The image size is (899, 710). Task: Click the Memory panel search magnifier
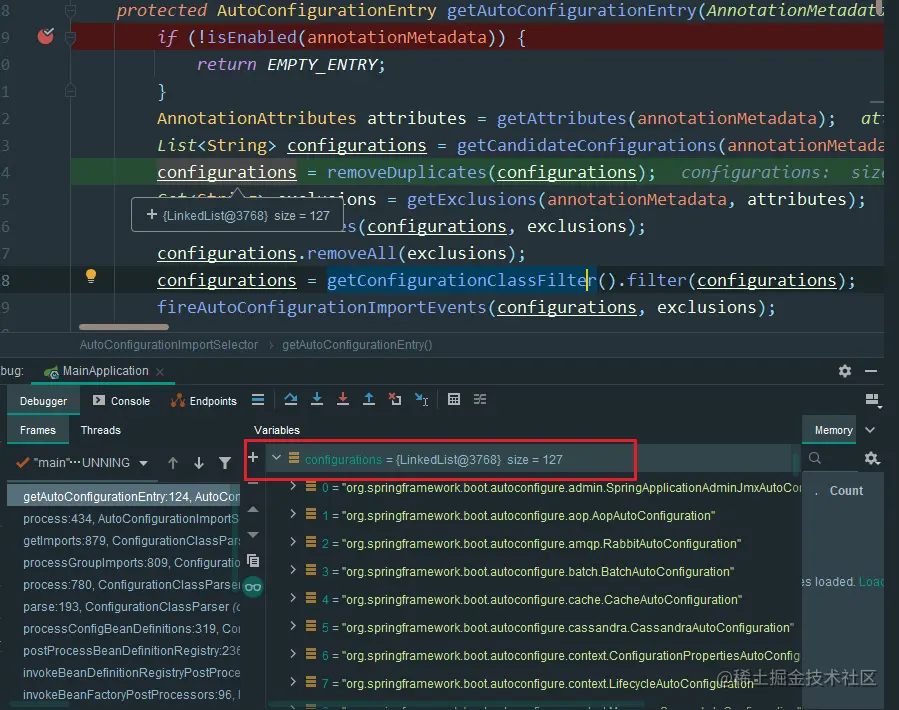point(815,458)
